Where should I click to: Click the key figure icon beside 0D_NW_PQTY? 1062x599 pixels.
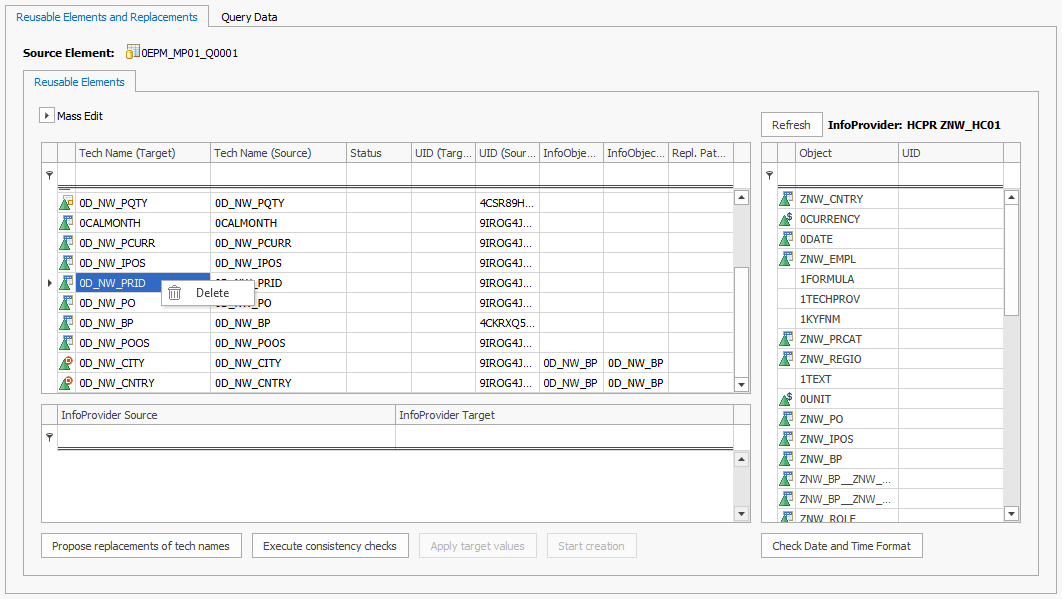click(66, 203)
